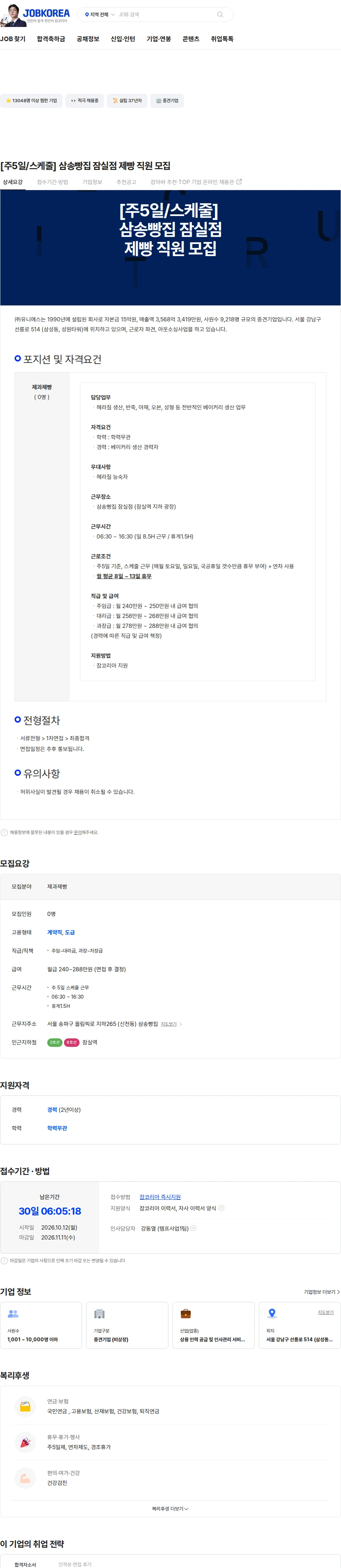Switch to the 추천공고 tab
This screenshot has height=1568, width=341.
pos(126,182)
